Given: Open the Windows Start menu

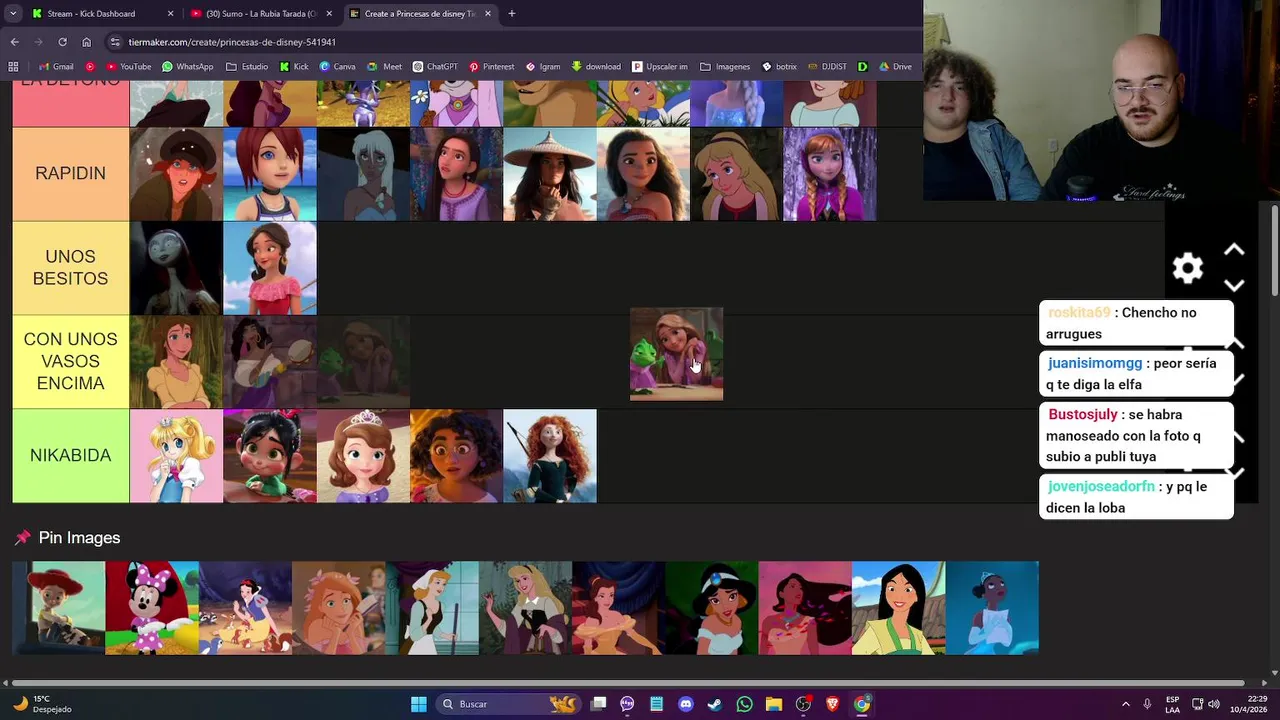Looking at the screenshot, I should pos(419,704).
